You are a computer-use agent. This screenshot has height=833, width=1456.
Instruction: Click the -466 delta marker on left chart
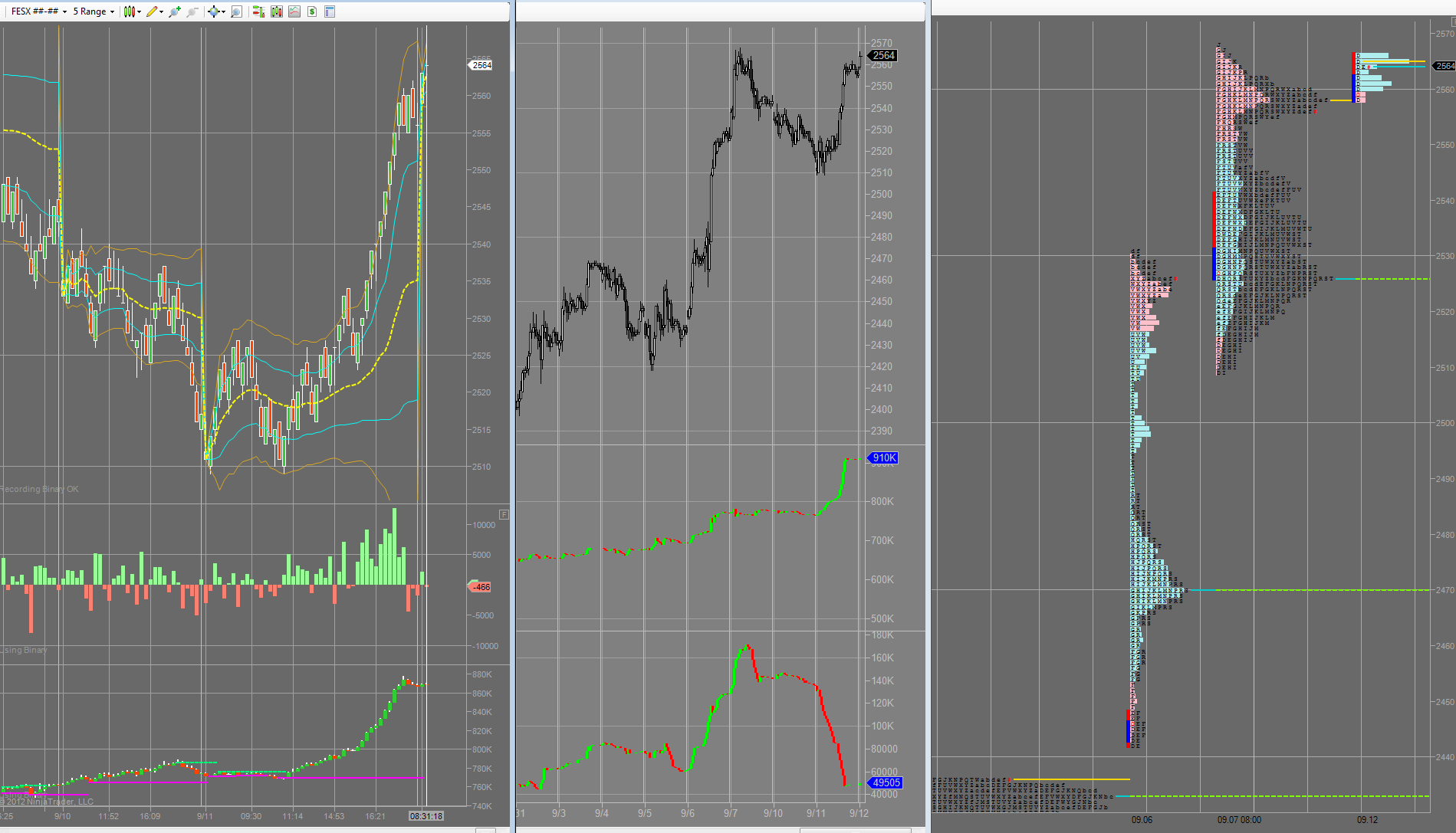tap(480, 587)
